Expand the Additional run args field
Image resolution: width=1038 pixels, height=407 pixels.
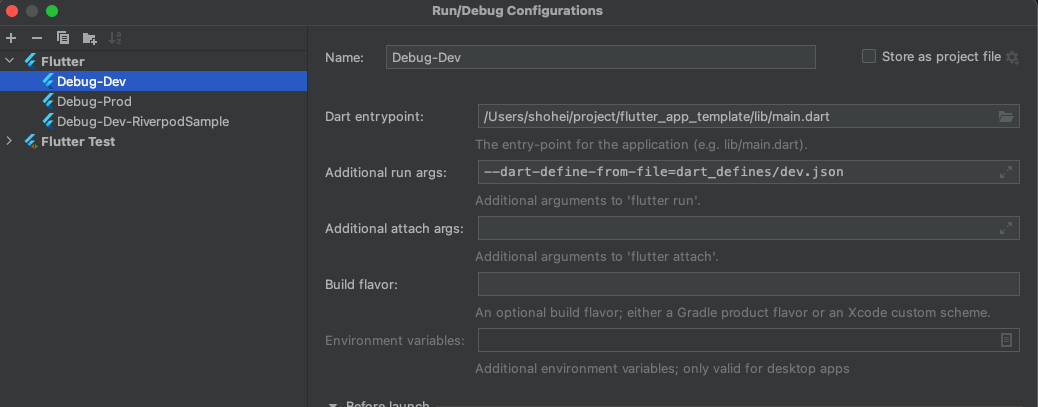(x=1006, y=172)
